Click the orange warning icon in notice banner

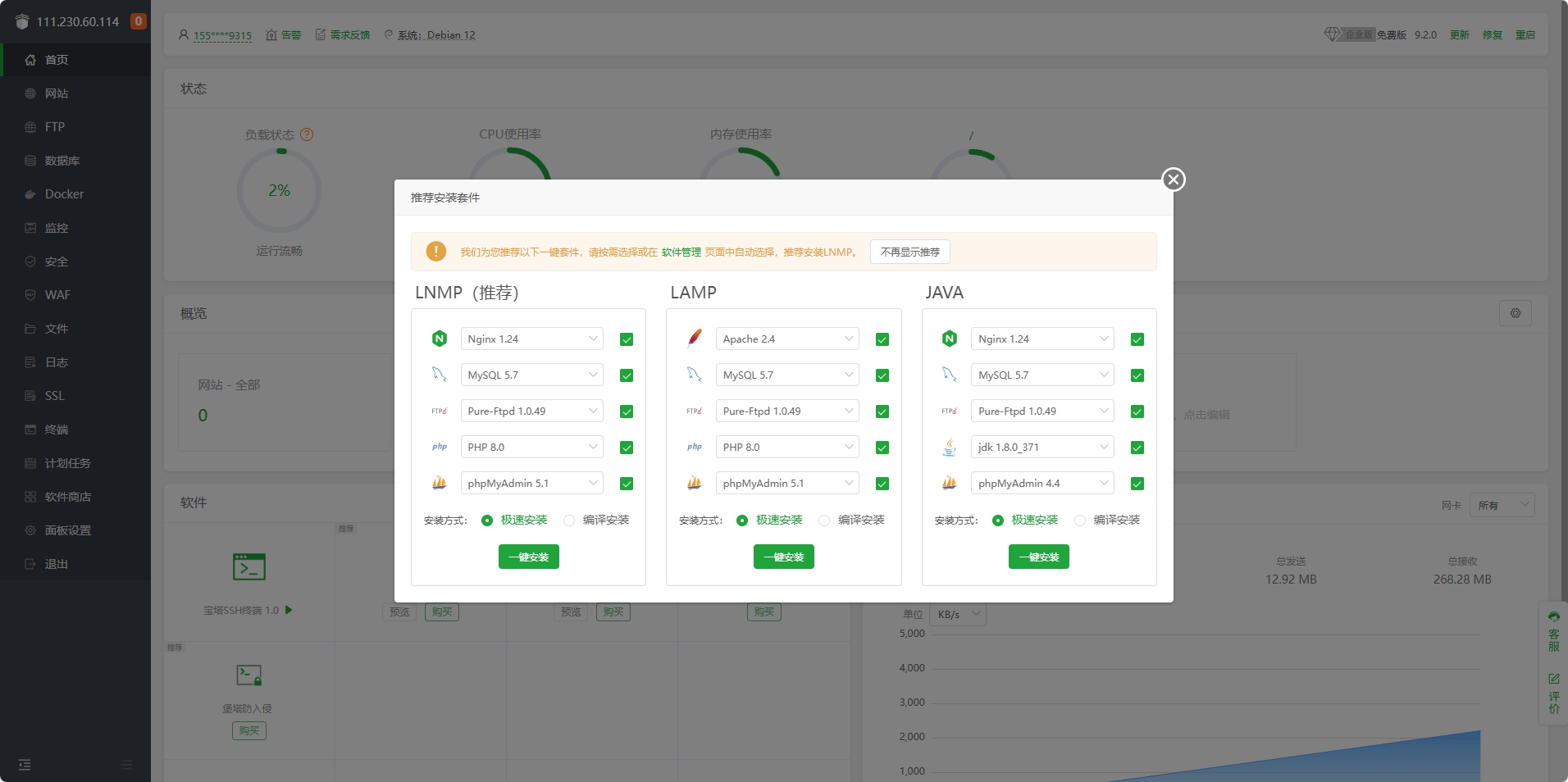436,252
